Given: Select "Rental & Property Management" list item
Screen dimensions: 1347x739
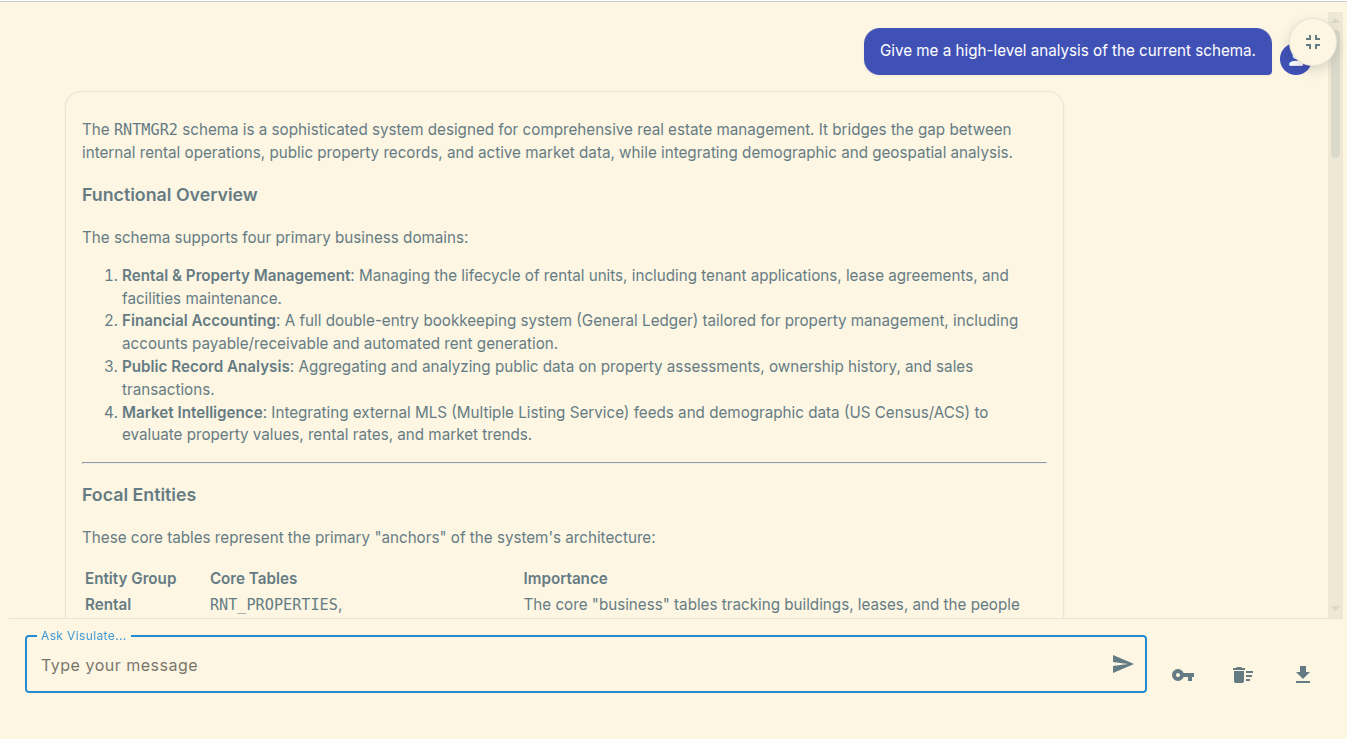Looking at the screenshot, I should [x=236, y=275].
